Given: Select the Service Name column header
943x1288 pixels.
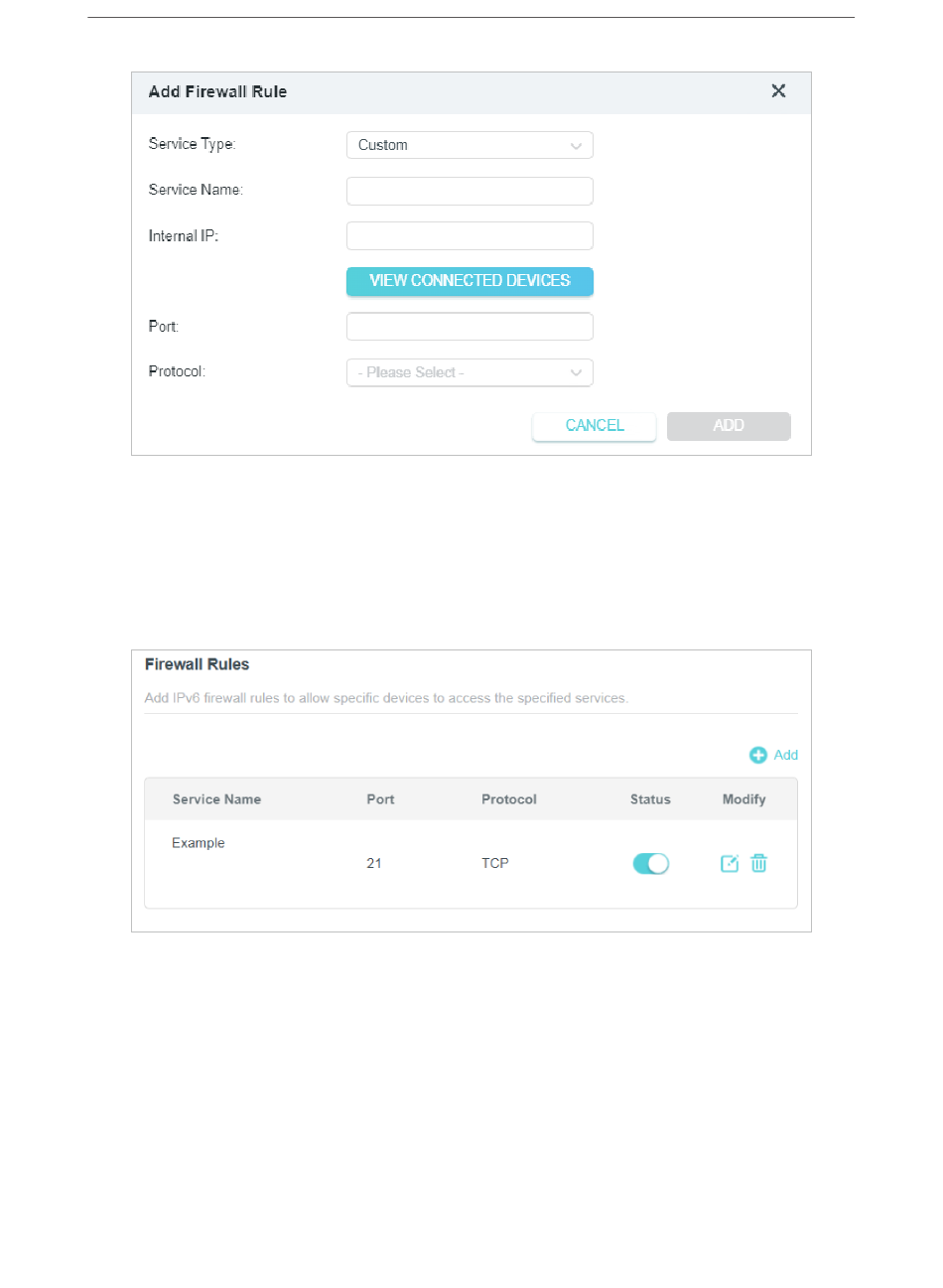Looking at the screenshot, I should [216, 799].
